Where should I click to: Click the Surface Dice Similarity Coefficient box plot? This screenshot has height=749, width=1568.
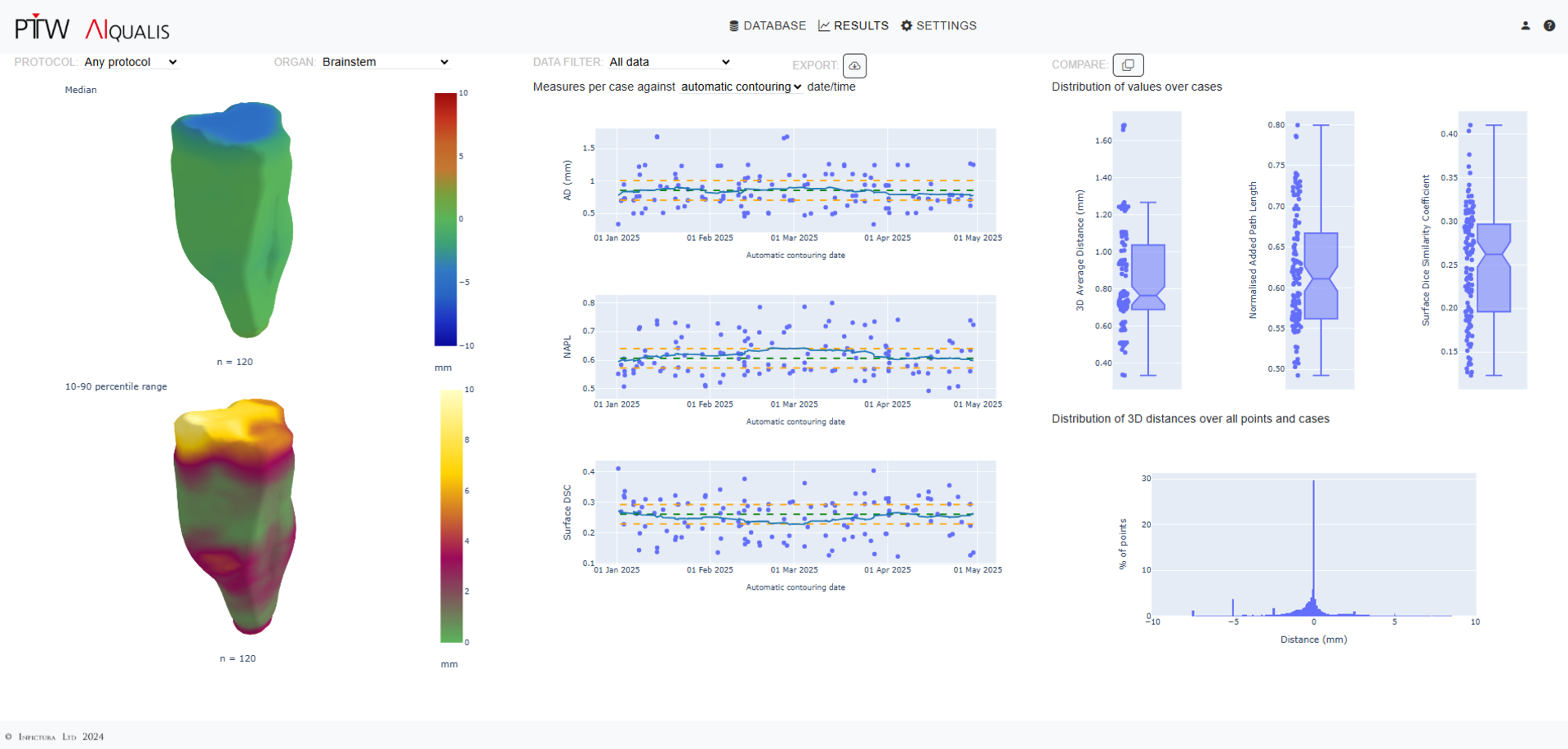pyautogui.click(x=1494, y=267)
